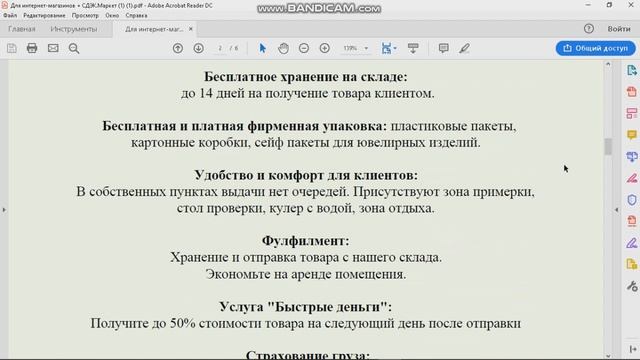Click heading Бесплатное хранение на складе

tap(306, 77)
